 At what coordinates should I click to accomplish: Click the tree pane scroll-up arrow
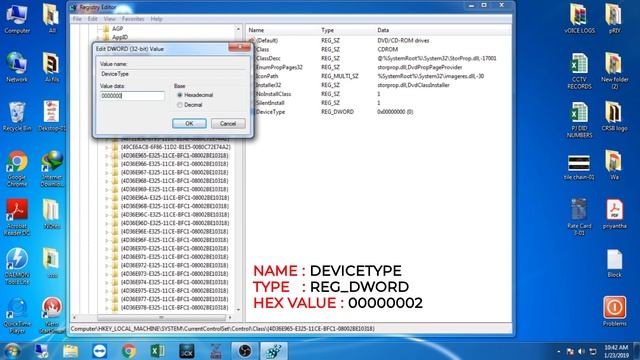click(238, 29)
